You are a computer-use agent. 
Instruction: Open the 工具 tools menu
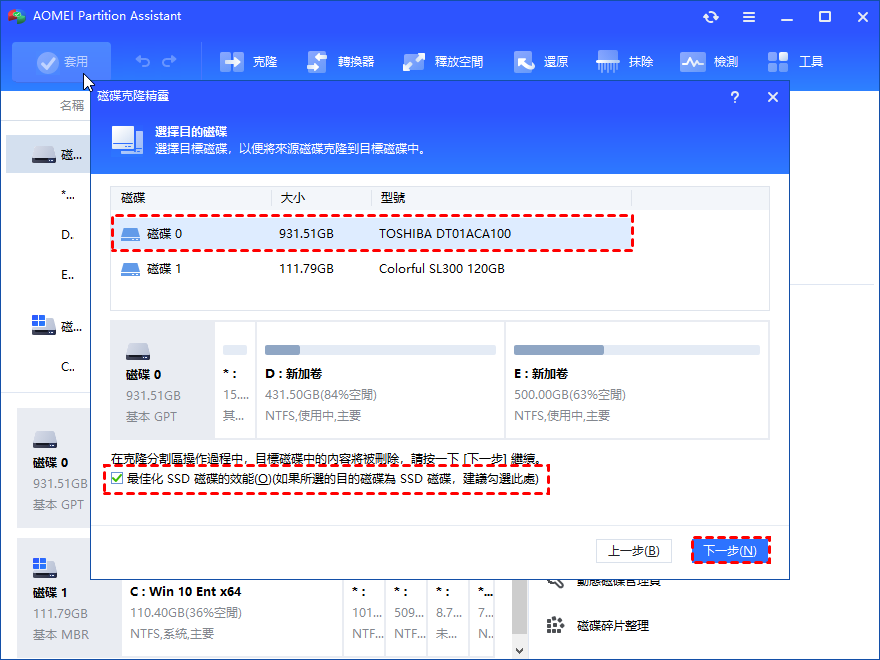point(795,62)
